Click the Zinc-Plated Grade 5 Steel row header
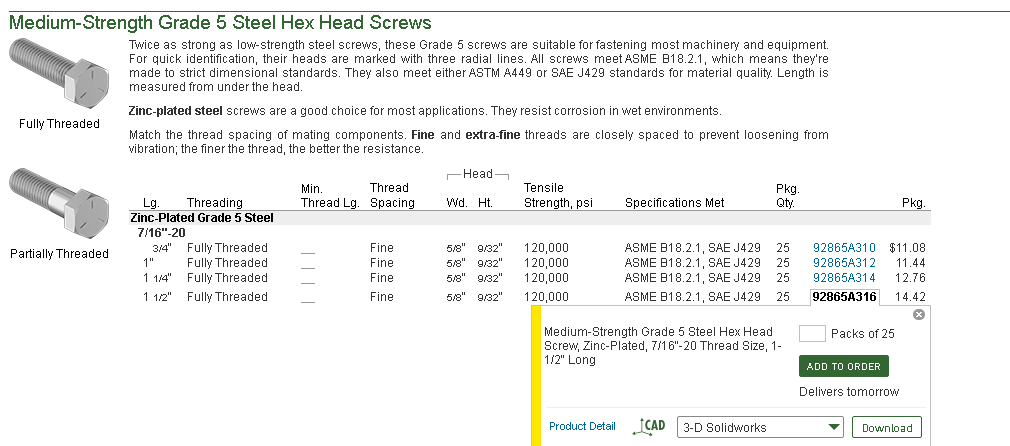 point(202,218)
